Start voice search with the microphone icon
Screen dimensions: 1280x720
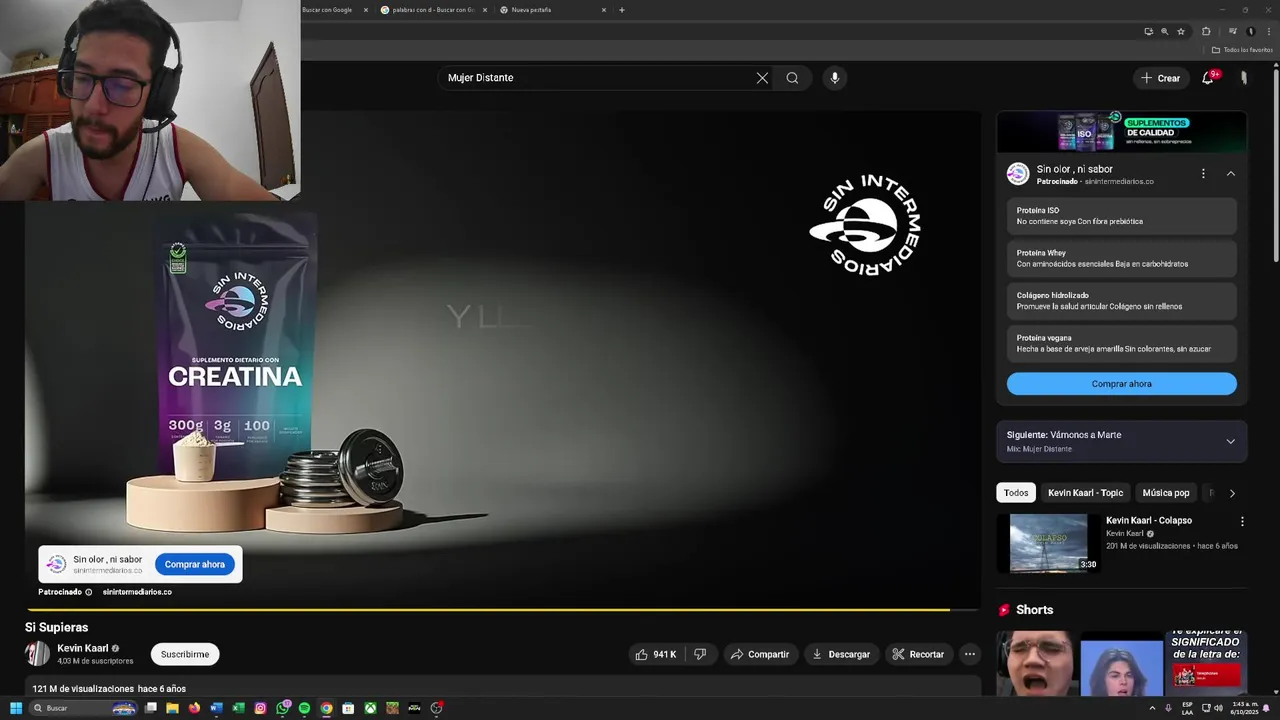(x=834, y=78)
